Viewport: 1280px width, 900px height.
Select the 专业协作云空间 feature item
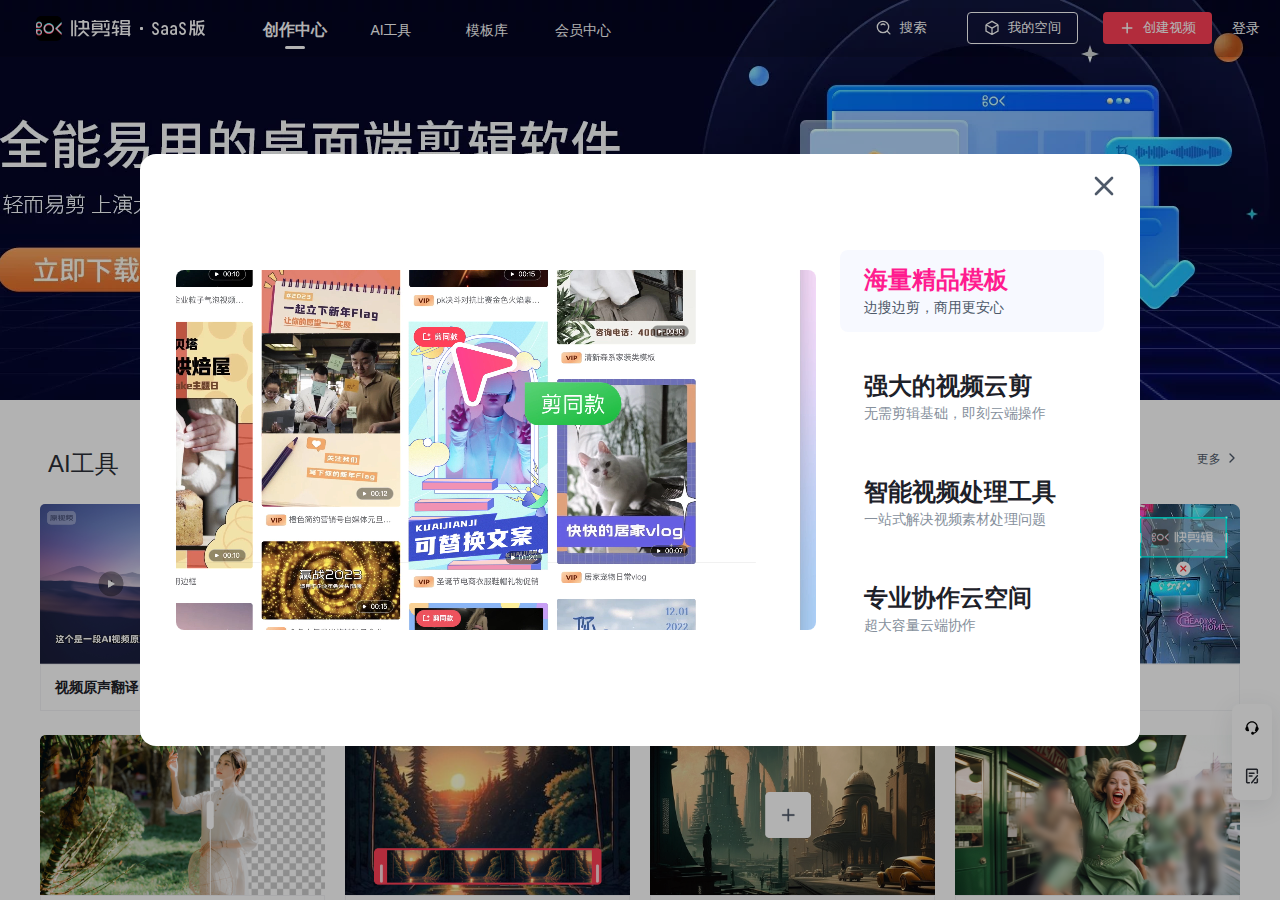(971, 609)
